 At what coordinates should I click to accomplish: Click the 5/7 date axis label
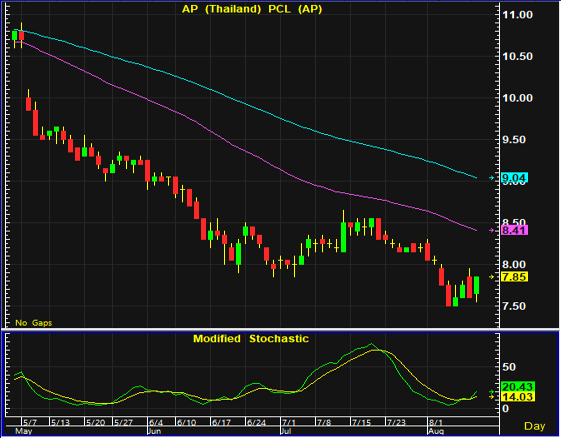(30, 422)
